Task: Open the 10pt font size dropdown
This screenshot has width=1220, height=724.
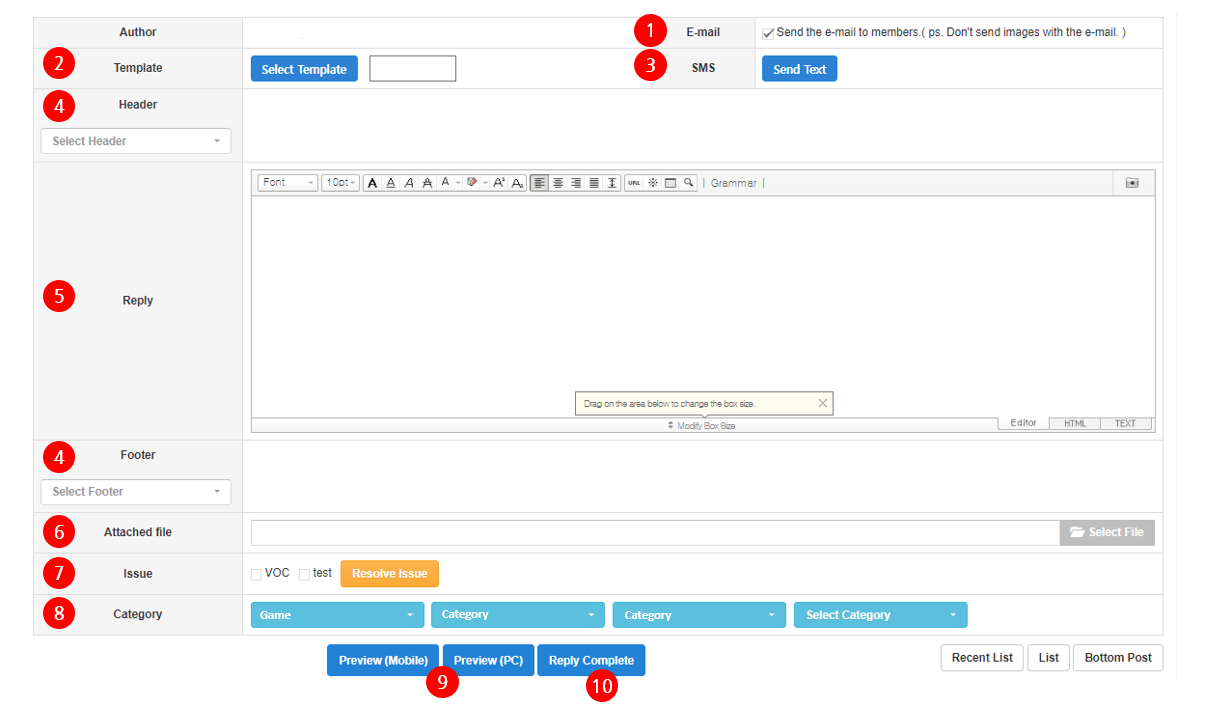Action: (x=340, y=183)
